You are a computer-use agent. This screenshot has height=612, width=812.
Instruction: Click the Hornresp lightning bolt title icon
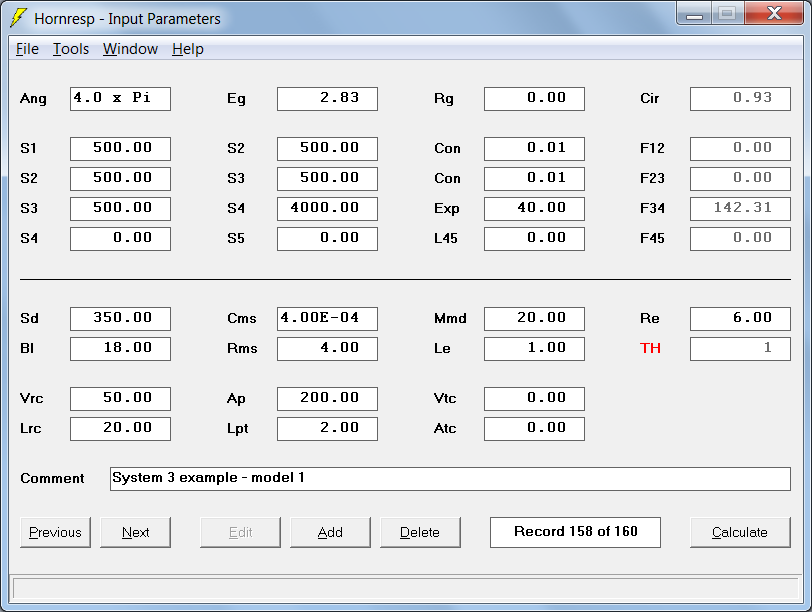tap(18, 18)
